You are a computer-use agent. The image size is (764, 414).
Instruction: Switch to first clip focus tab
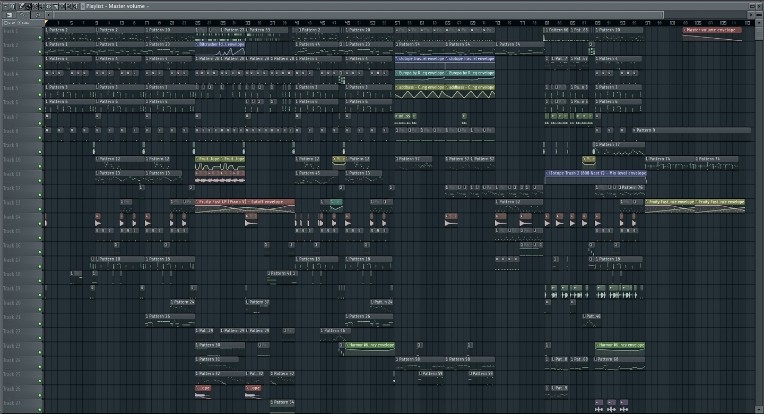pyautogui.click(x=9, y=15)
